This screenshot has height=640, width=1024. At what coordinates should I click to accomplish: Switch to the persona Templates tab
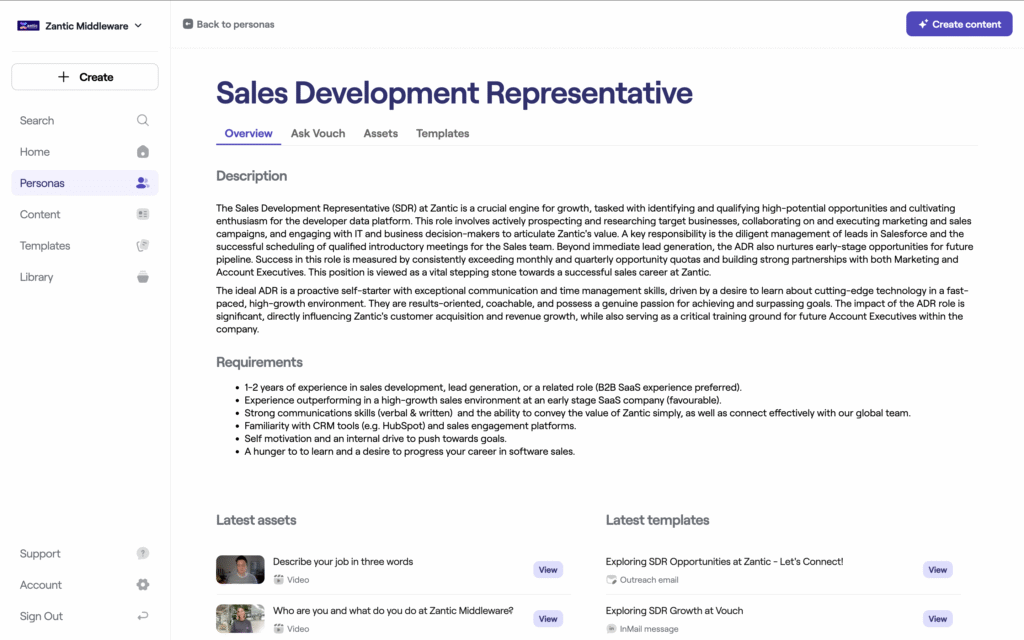point(443,133)
